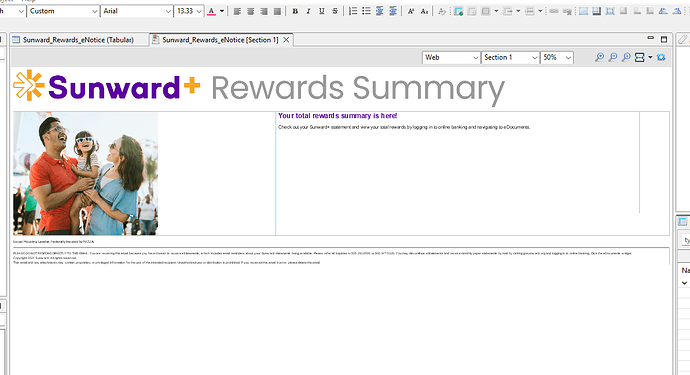Close the Sunward_Rewards_eNotice [Section 1] tab

click(x=286, y=40)
